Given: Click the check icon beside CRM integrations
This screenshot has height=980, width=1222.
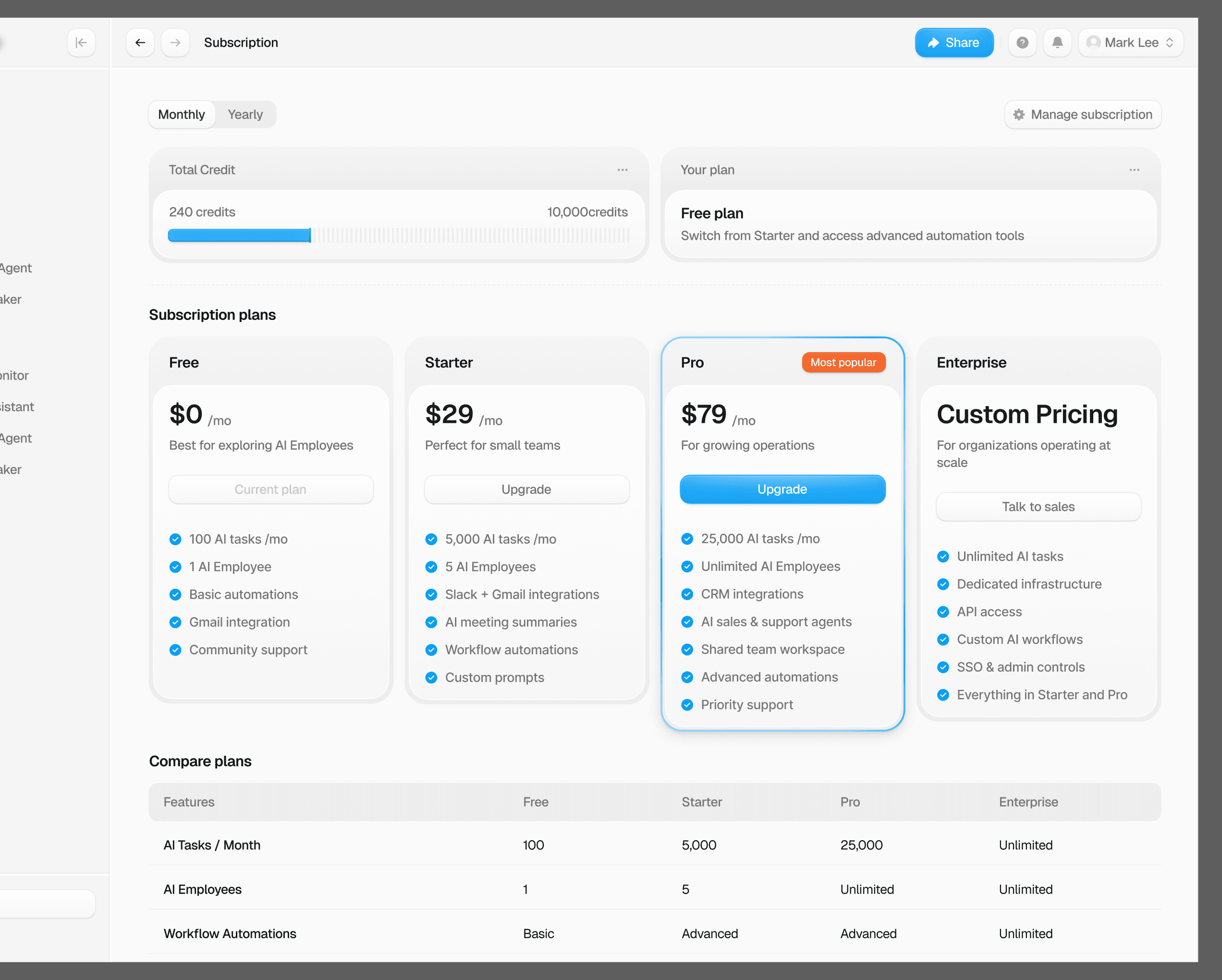Looking at the screenshot, I should (687, 594).
